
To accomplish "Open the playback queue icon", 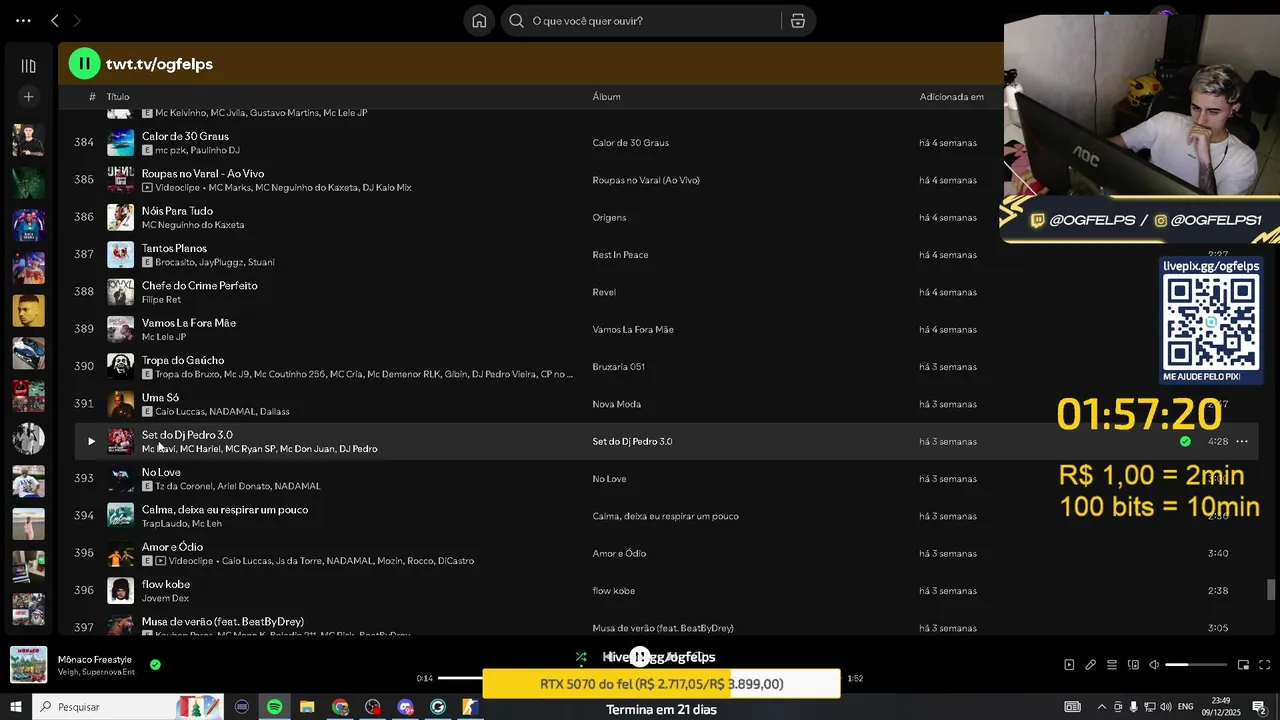I will (1111, 665).
